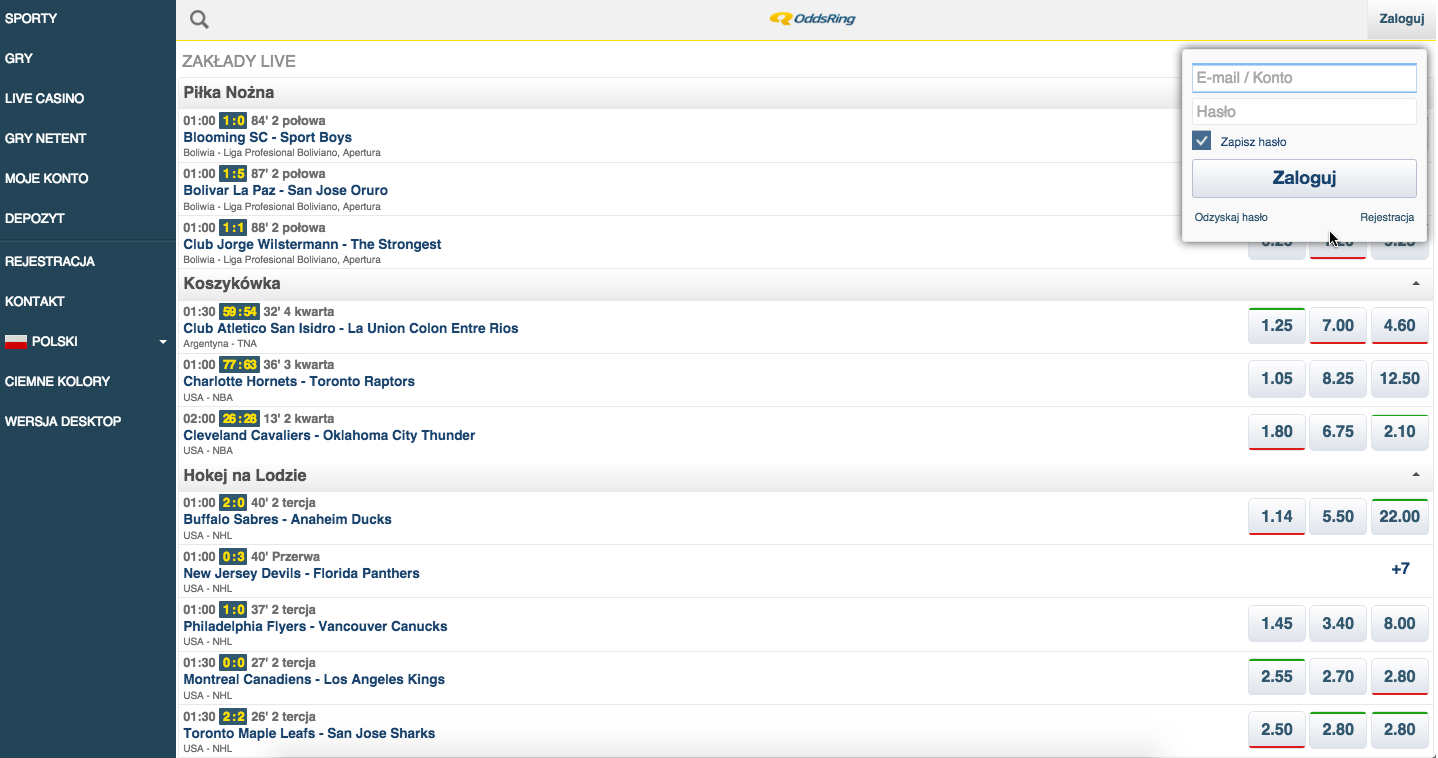This screenshot has width=1438, height=758.
Task: Open Club Jorge Wilstermann - The Strongest match
Action: (312, 244)
